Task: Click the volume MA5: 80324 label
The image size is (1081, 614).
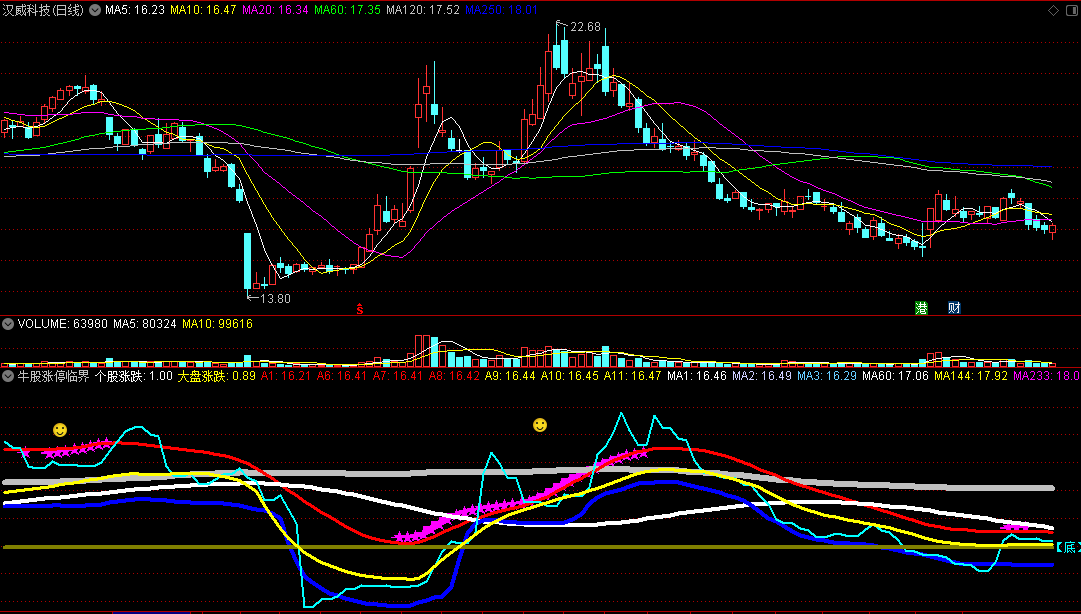Action: (145, 324)
